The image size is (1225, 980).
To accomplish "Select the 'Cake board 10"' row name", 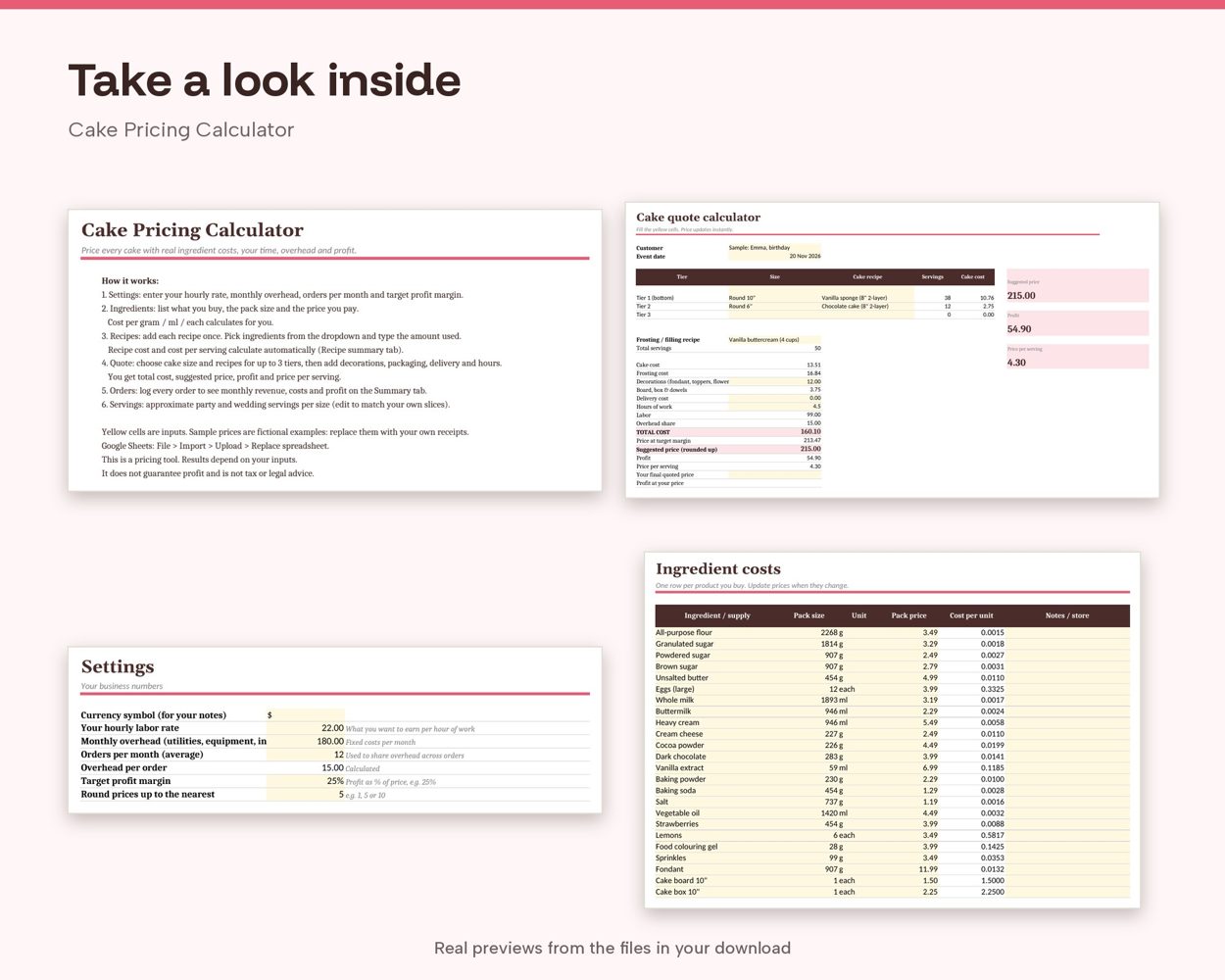I will (681, 881).
